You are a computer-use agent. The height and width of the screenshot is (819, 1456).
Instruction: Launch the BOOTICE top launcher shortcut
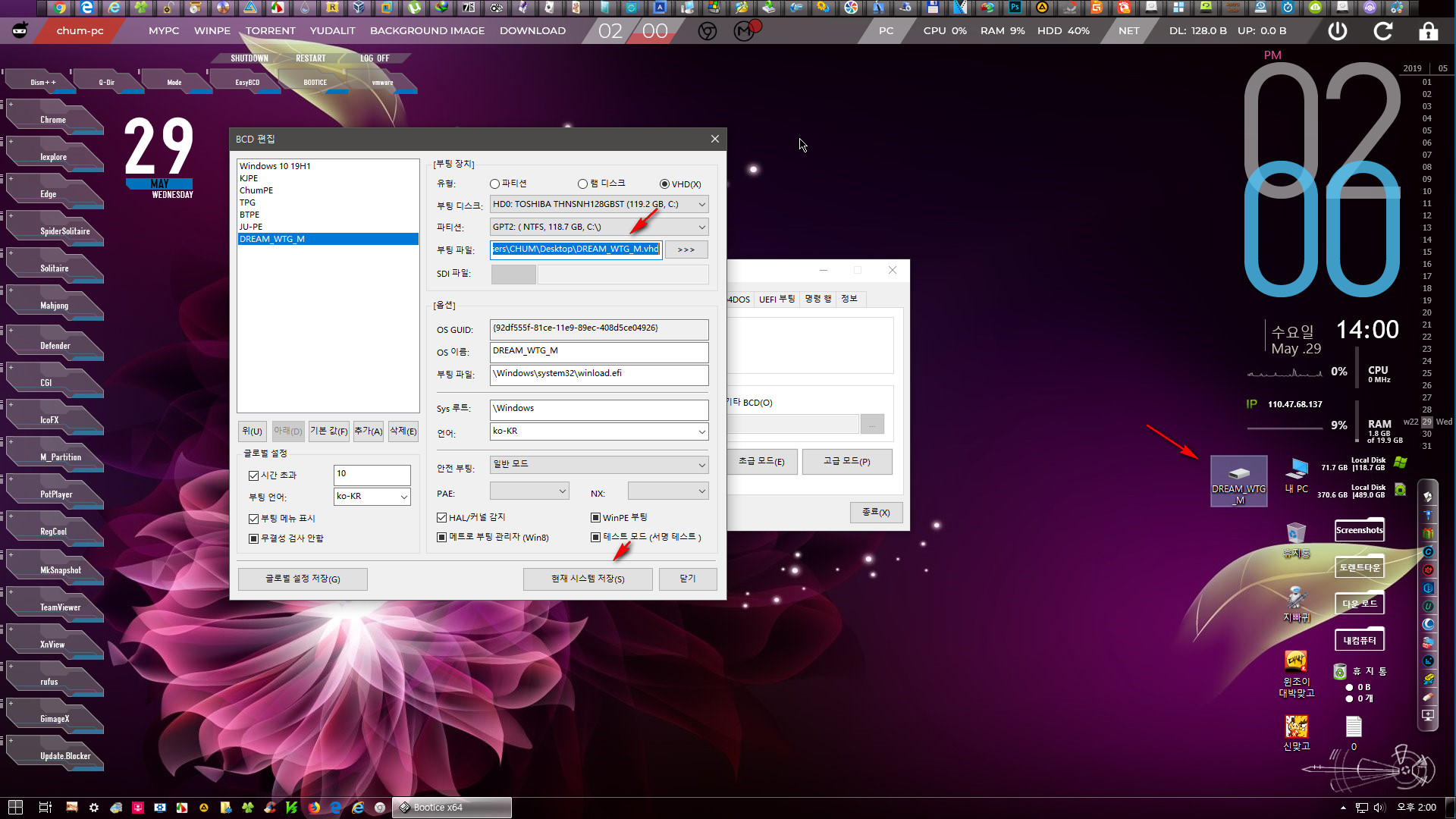tap(315, 82)
